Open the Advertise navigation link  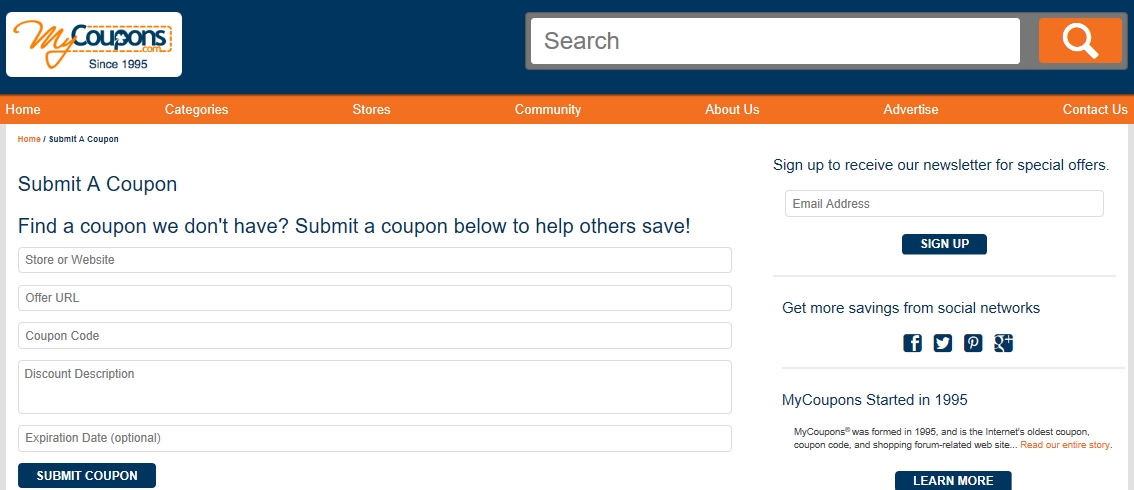click(x=911, y=110)
